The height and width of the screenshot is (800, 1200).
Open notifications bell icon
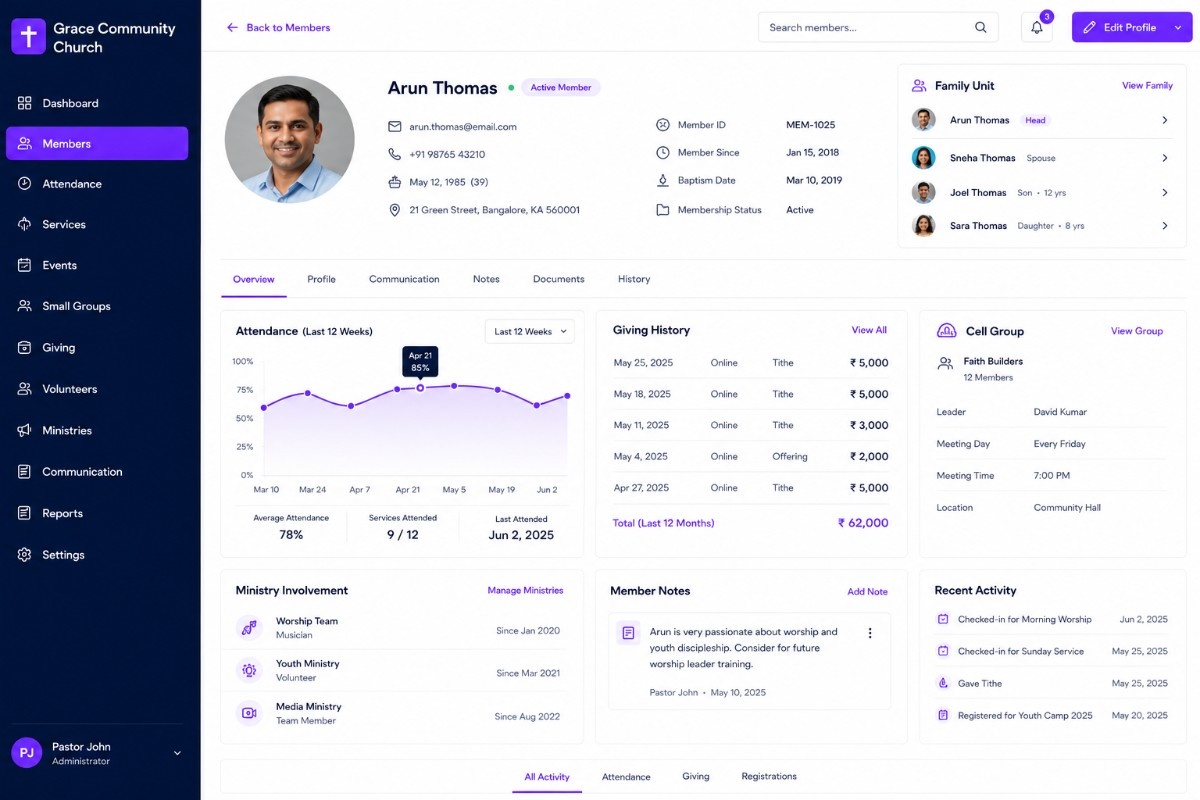point(1037,28)
